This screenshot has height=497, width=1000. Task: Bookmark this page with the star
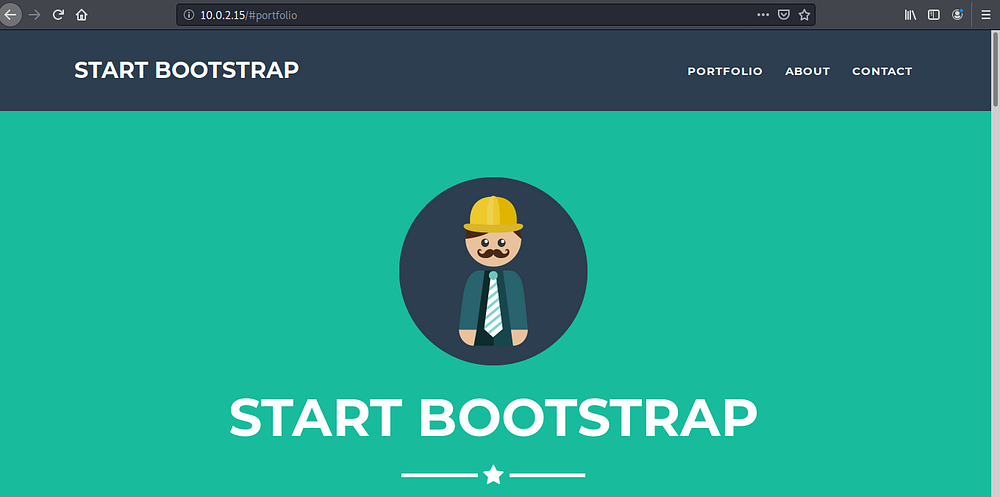[x=804, y=15]
